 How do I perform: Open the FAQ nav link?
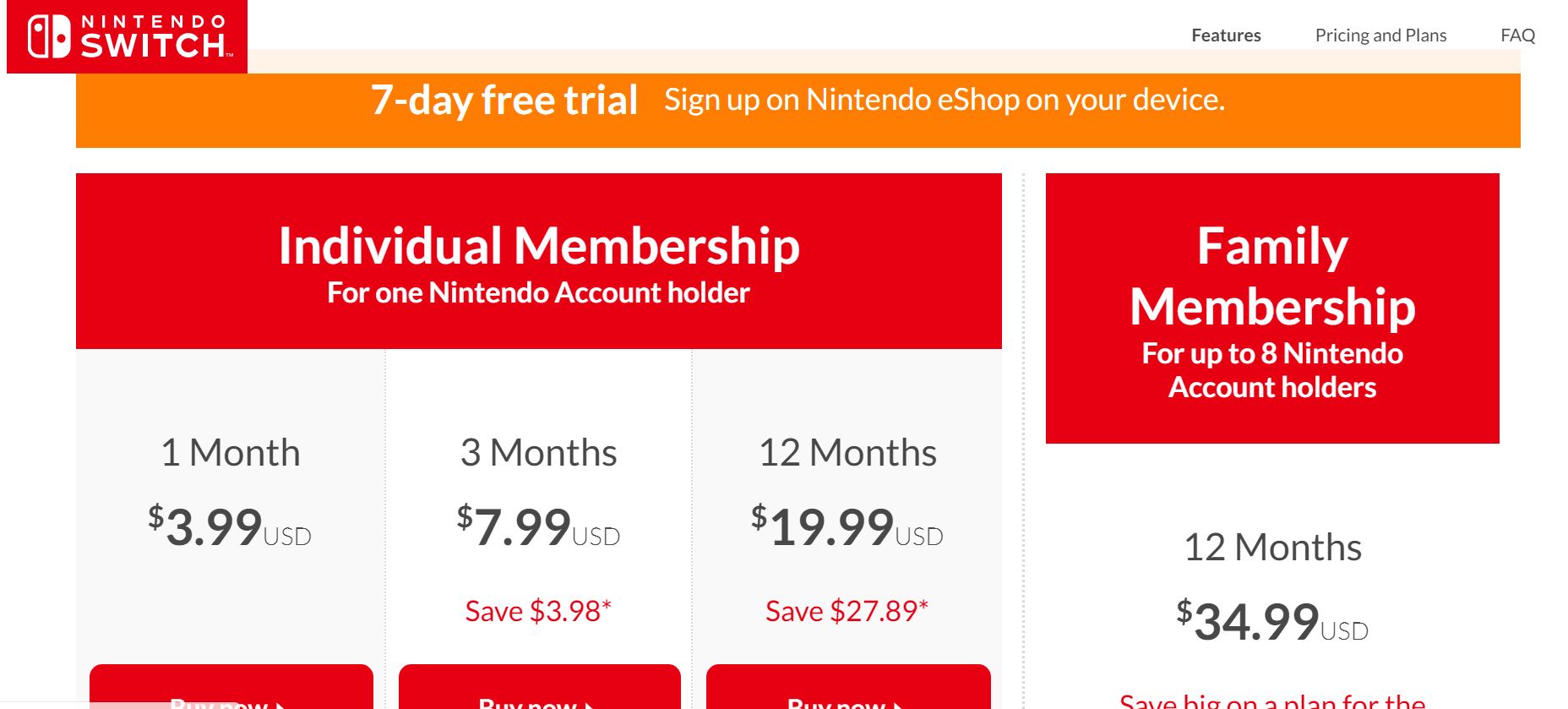[x=1517, y=35]
